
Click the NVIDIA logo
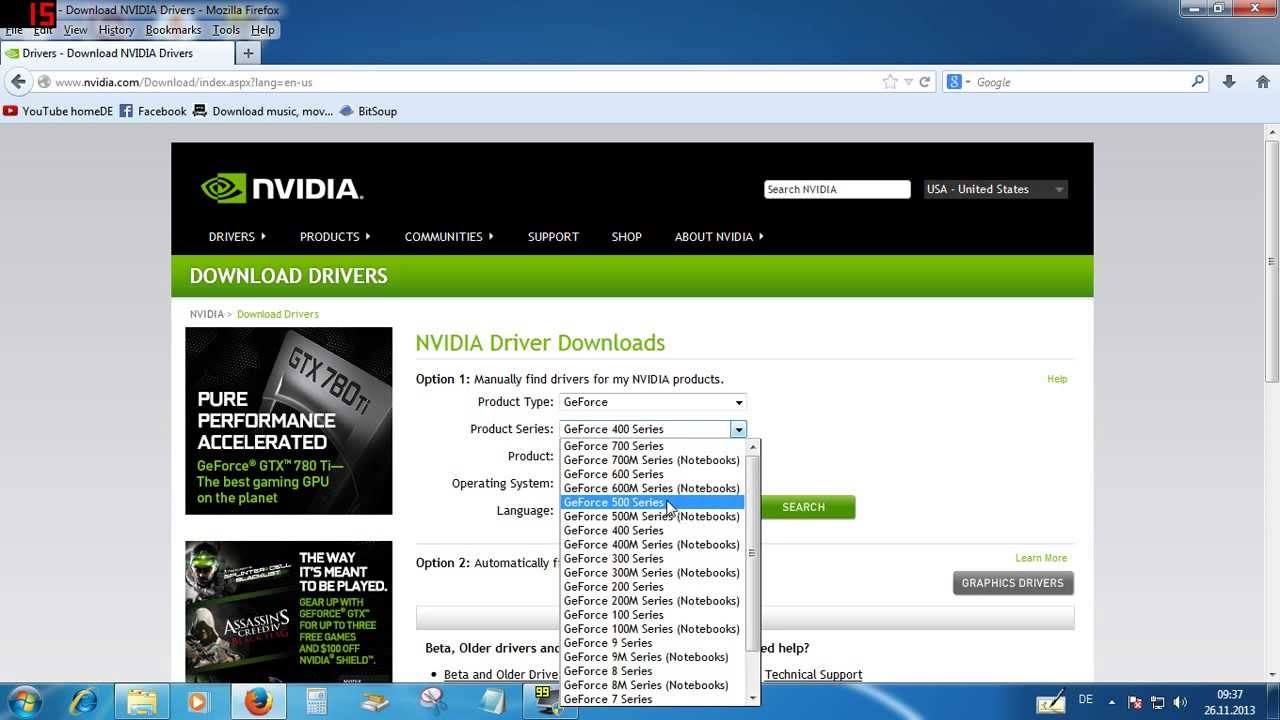(282, 188)
